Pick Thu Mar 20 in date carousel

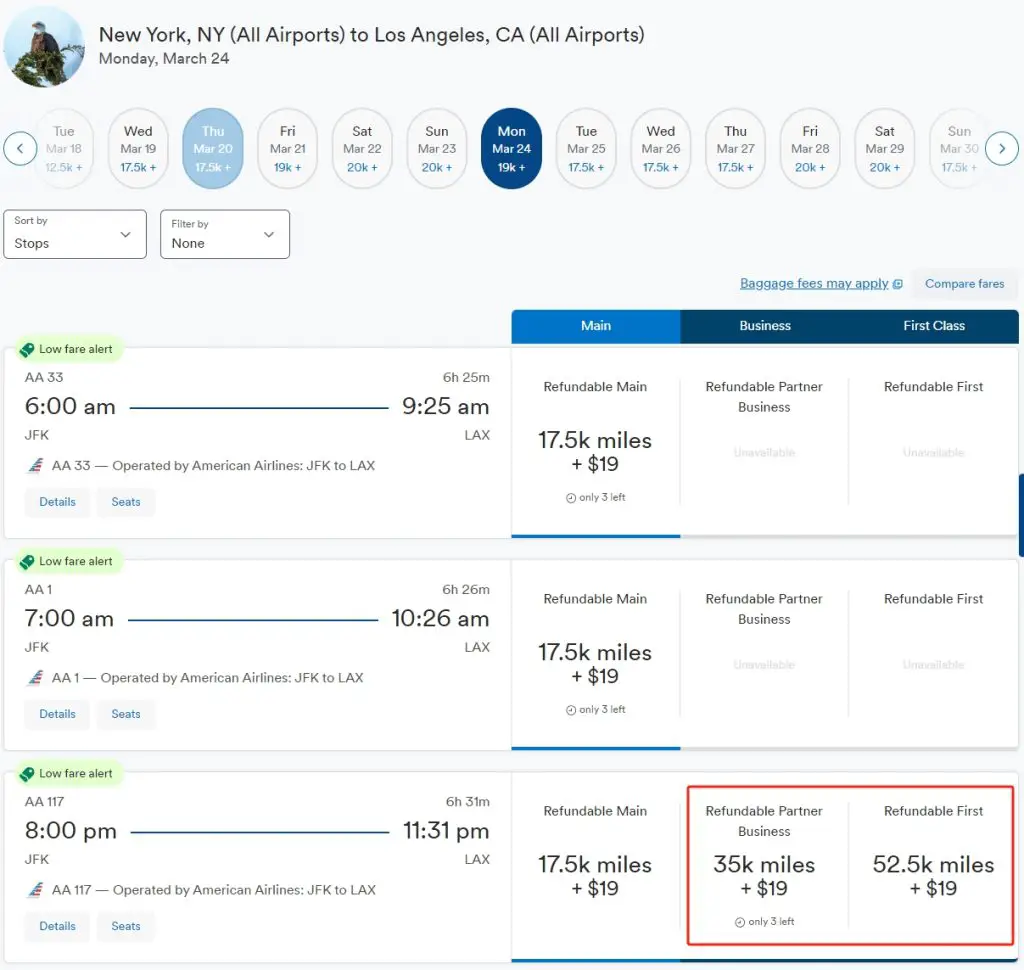[x=213, y=149]
